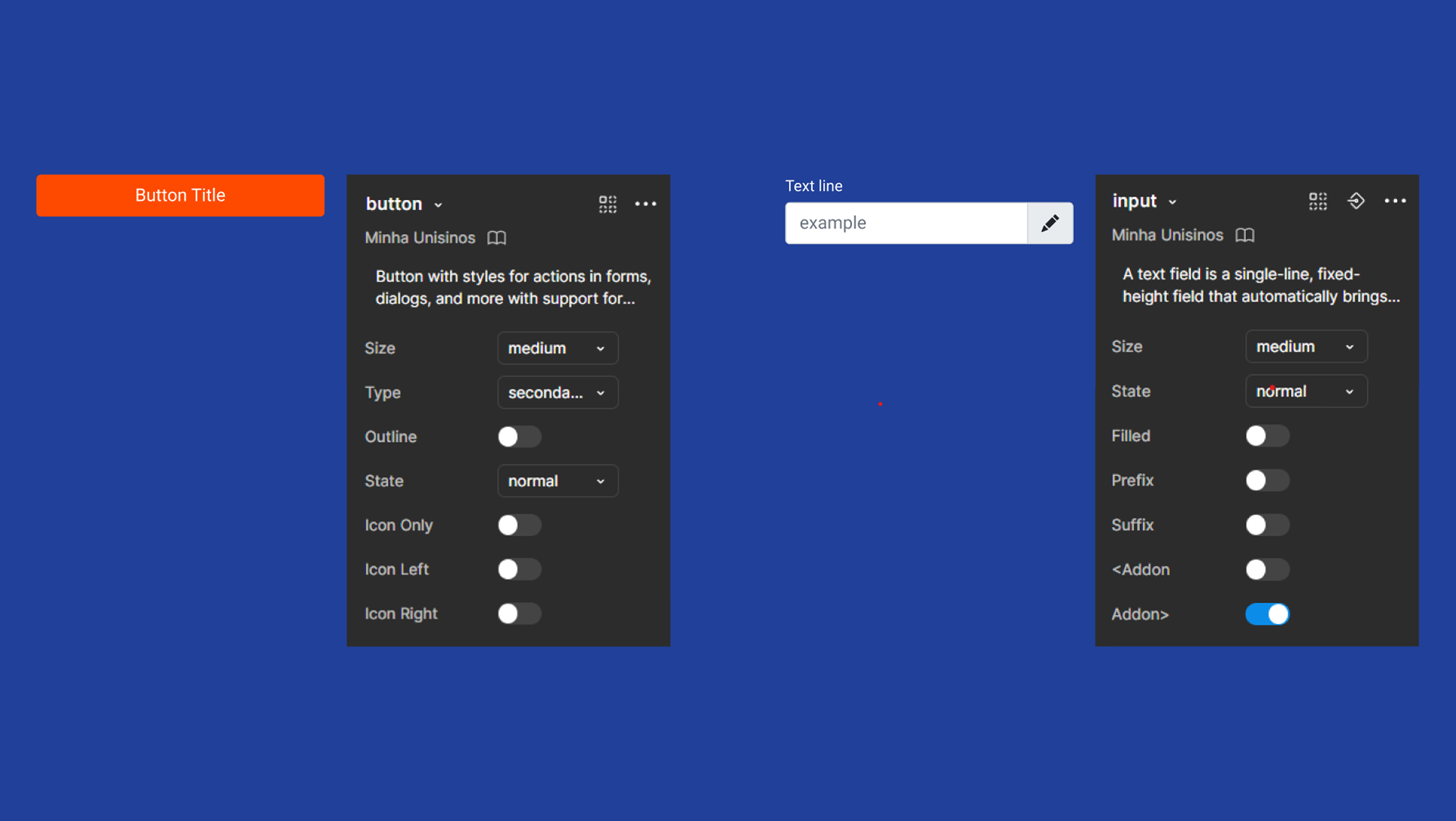Open the three-dots menu in input panel
Screen dimensions: 1456x821
pyautogui.click(x=1395, y=201)
